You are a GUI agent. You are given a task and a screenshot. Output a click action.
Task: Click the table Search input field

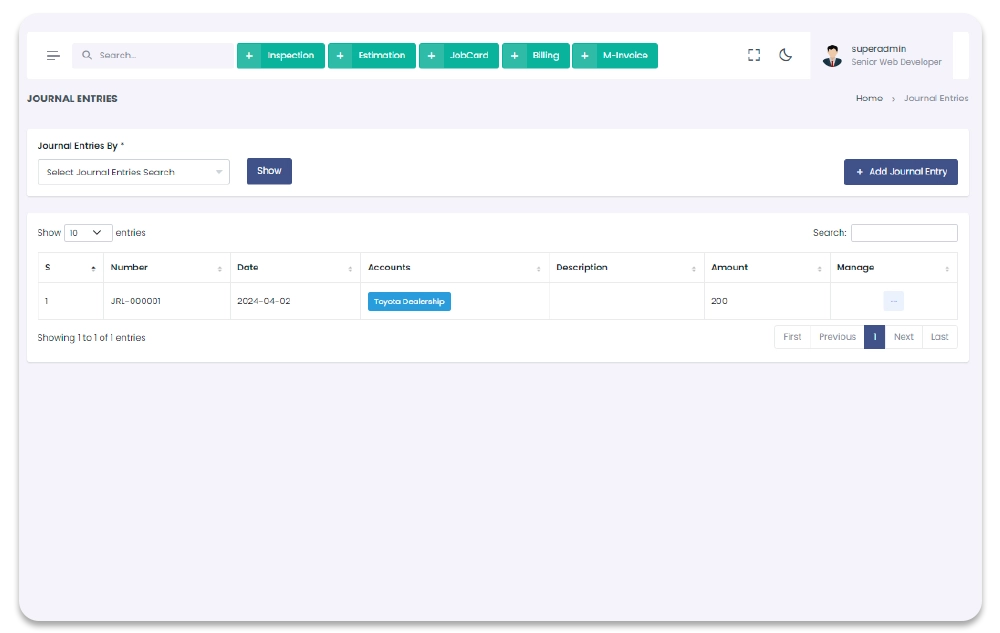[x=903, y=233]
